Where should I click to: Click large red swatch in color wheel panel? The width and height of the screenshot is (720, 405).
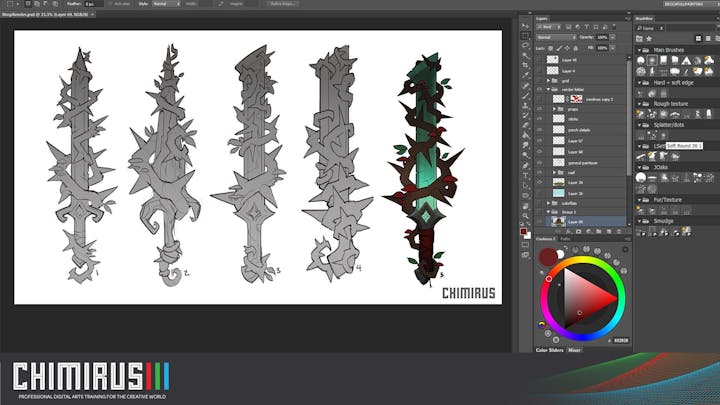(548, 257)
